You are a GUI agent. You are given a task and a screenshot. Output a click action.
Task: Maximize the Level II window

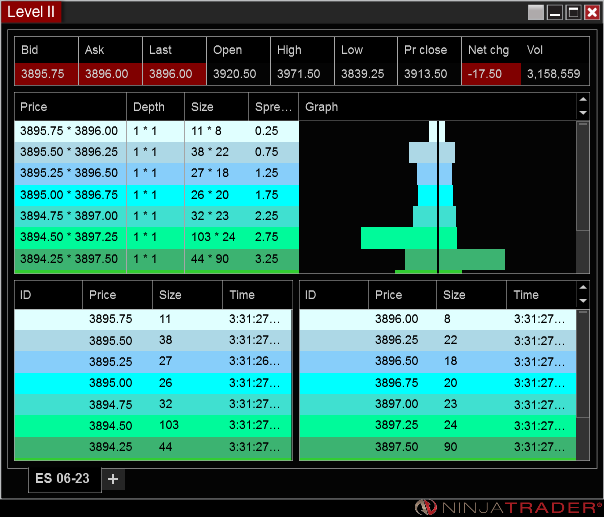click(x=573, y=12)
